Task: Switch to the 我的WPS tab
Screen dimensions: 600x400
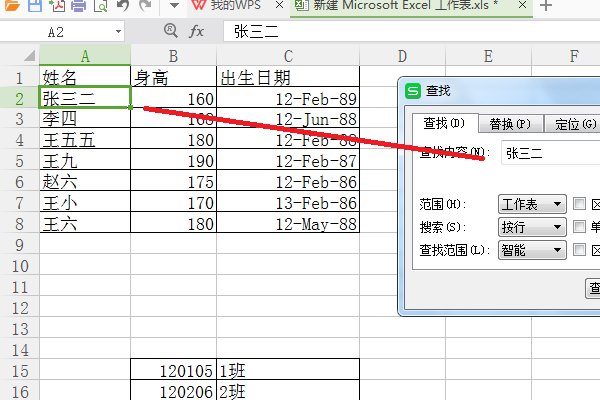Action: (x=238, y=5)
